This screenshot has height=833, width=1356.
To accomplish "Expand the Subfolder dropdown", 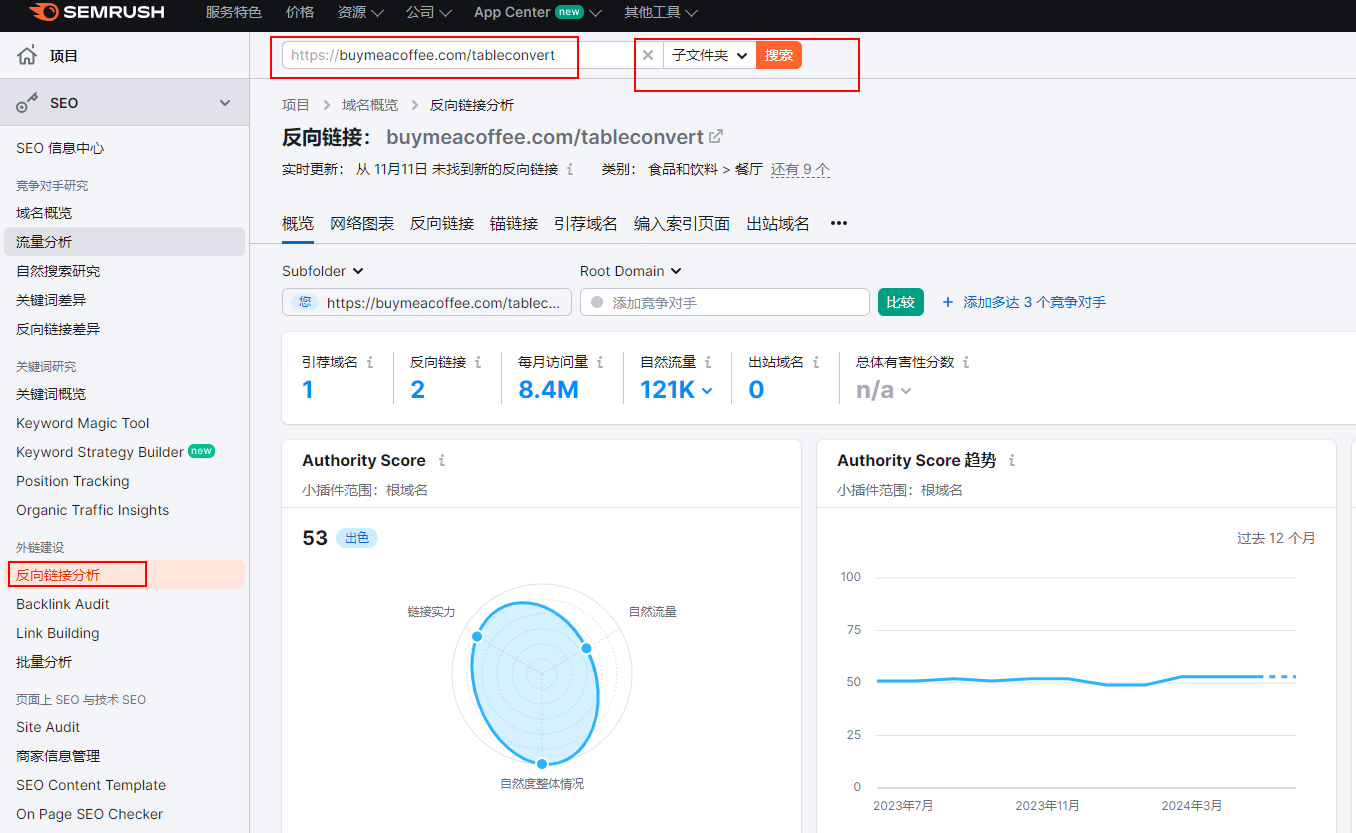I will [x=322, y=271].
